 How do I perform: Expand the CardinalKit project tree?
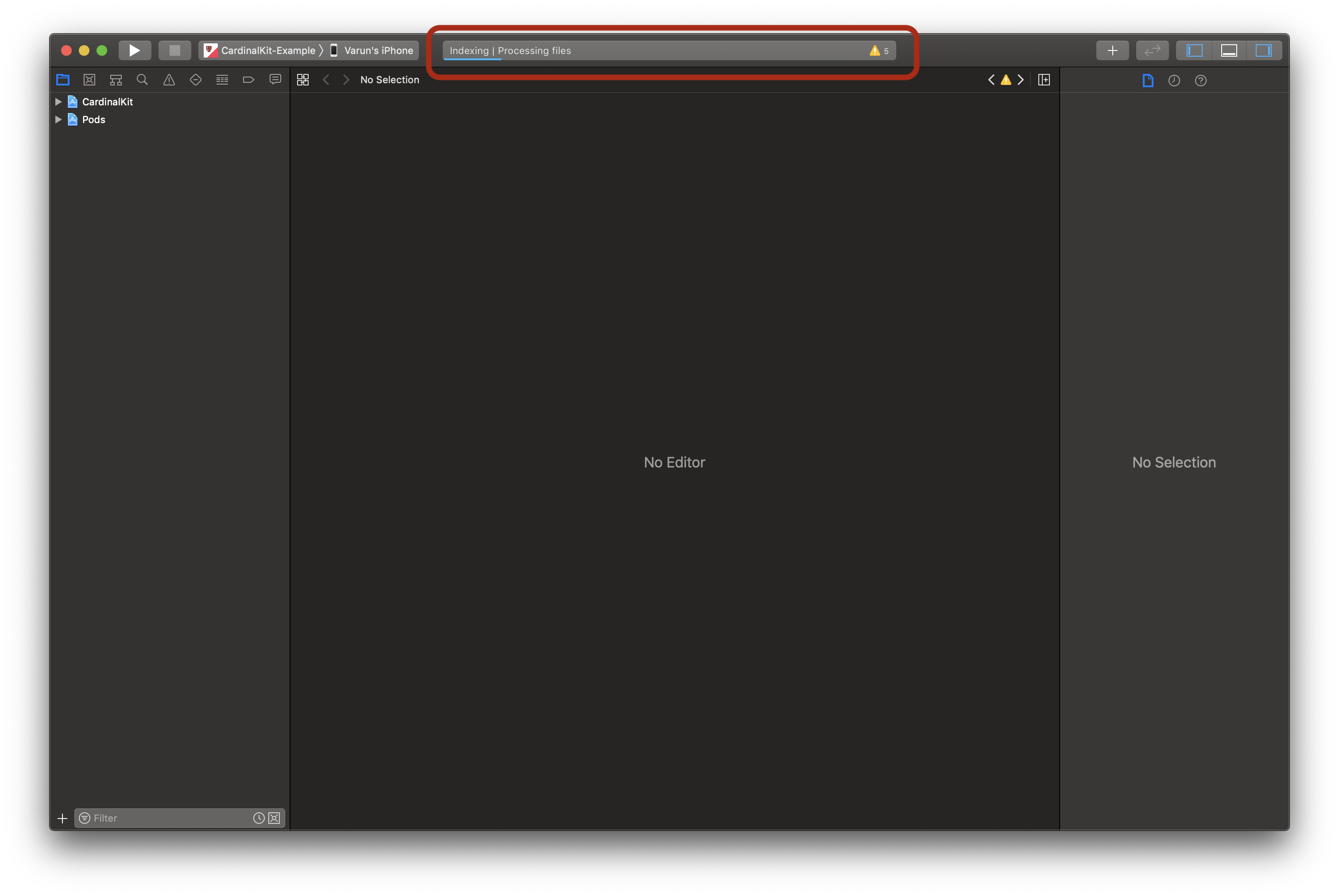pos(58,102)
